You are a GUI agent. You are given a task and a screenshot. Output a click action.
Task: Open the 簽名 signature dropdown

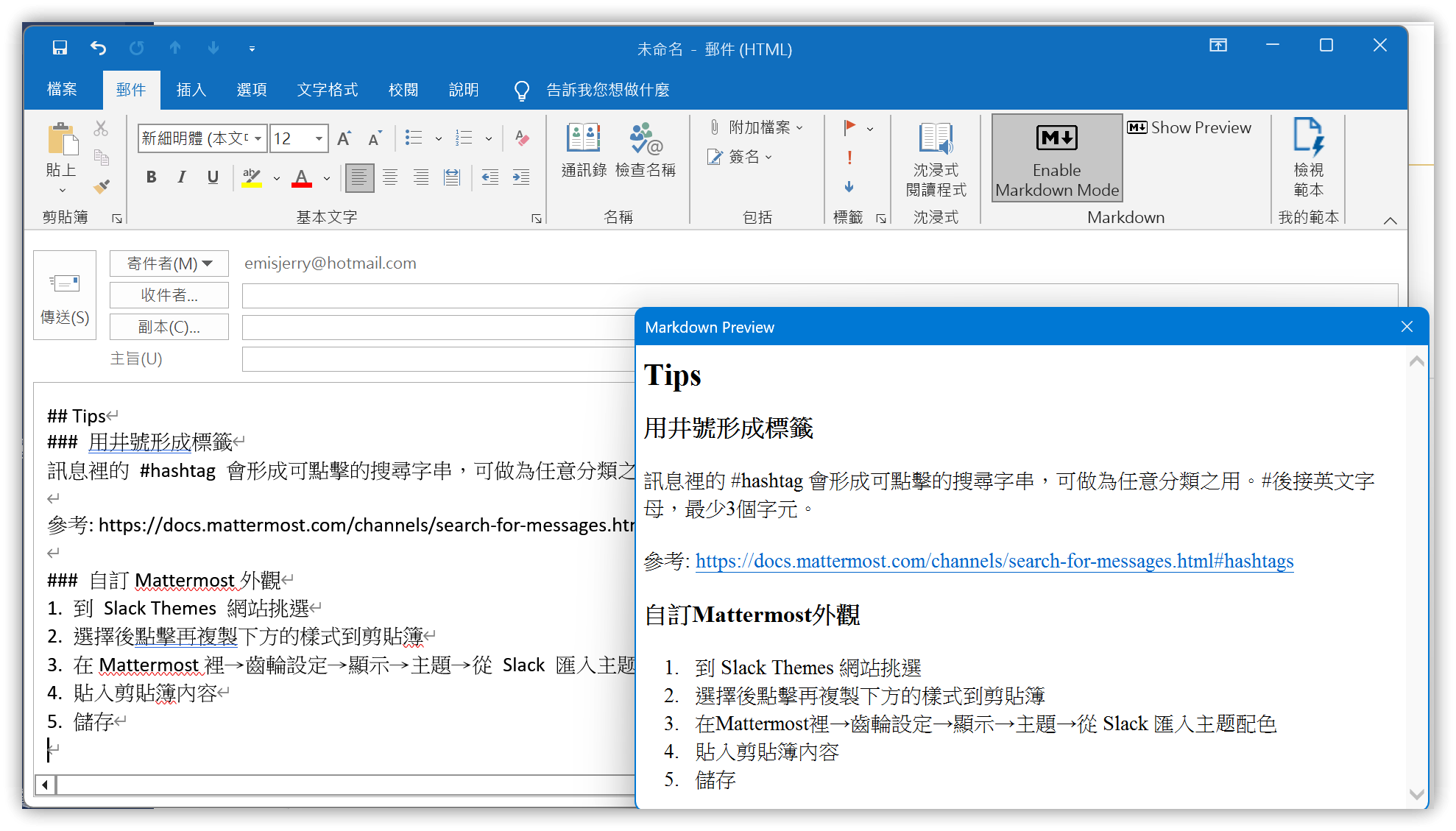[739, 157]
